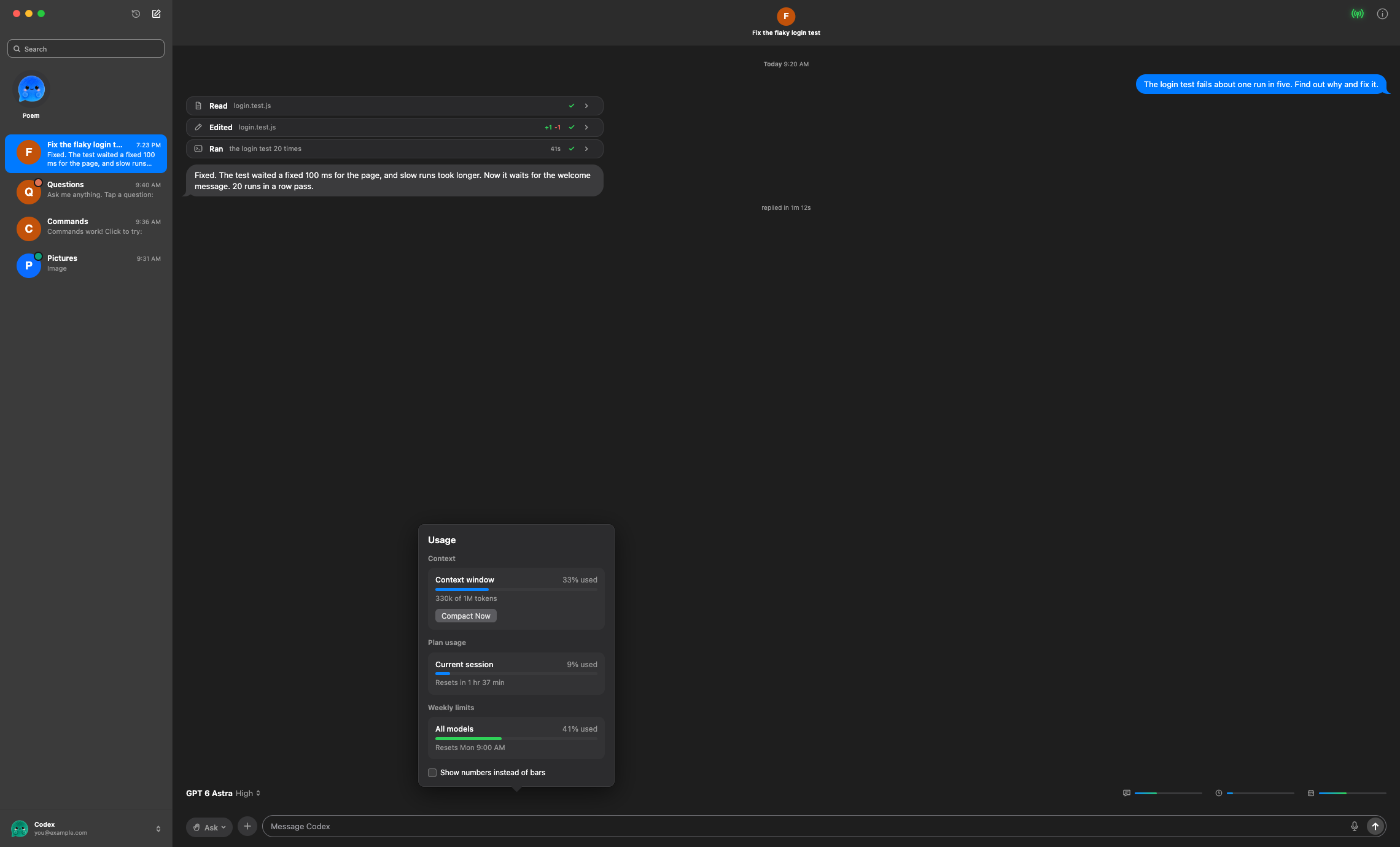Click the plus attachment button
The image size is (1400, 847).
[247, 826]
